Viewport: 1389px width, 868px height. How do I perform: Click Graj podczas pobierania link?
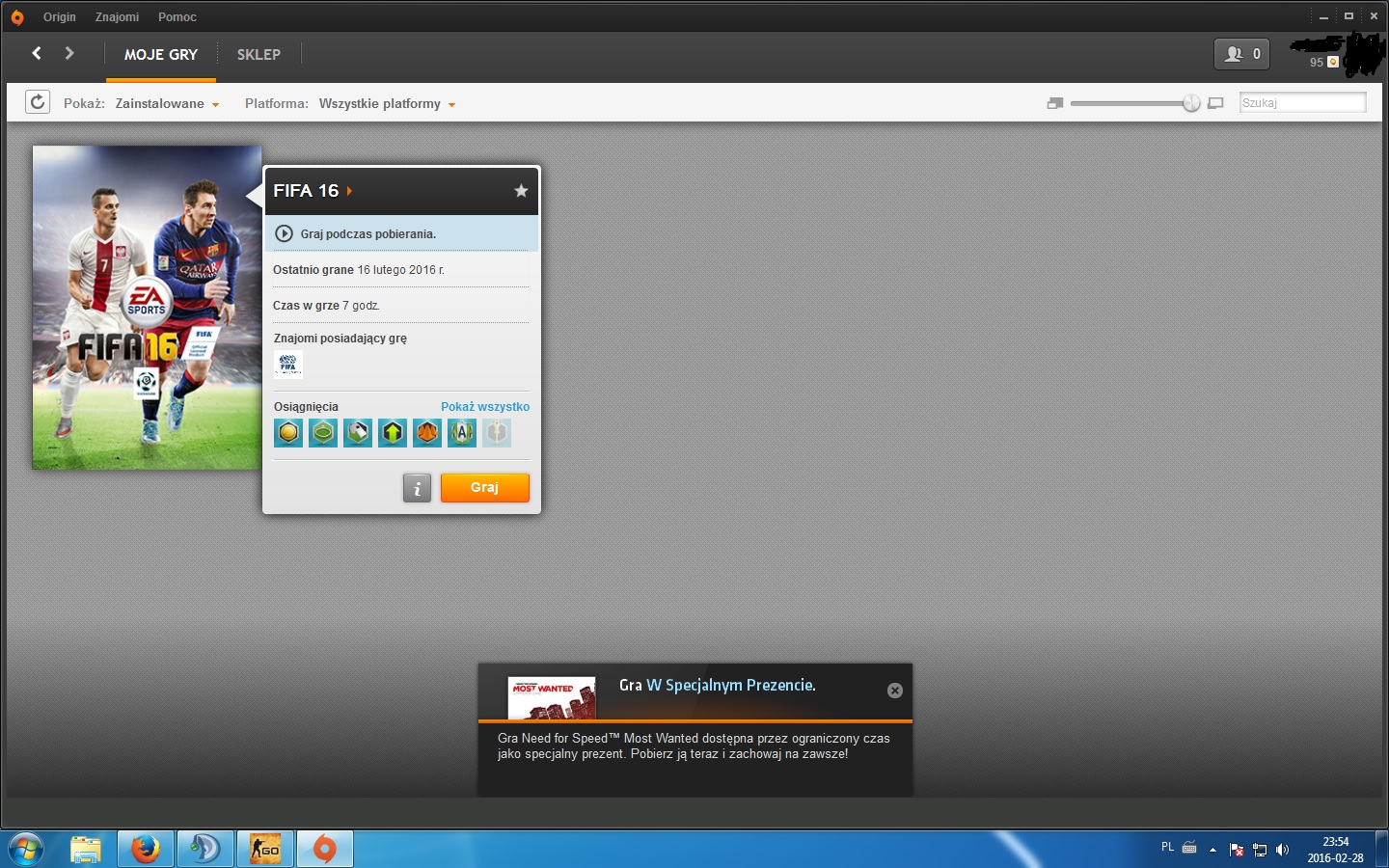(368, 234)
